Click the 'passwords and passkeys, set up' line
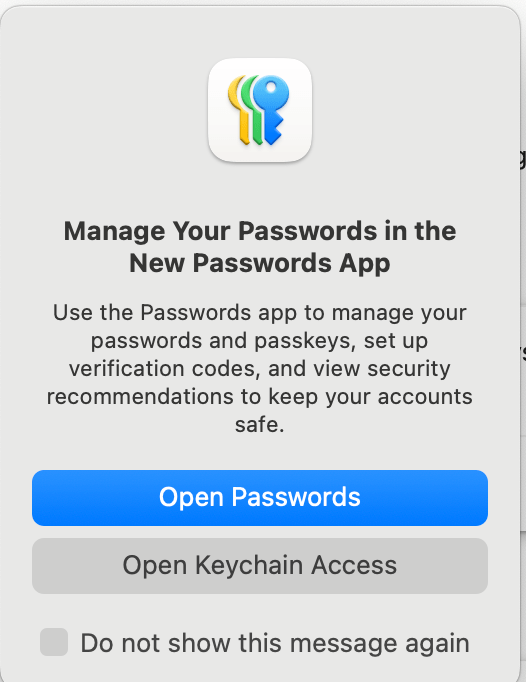This screenshot has width=526, height=682. click(x=260, y=341)
